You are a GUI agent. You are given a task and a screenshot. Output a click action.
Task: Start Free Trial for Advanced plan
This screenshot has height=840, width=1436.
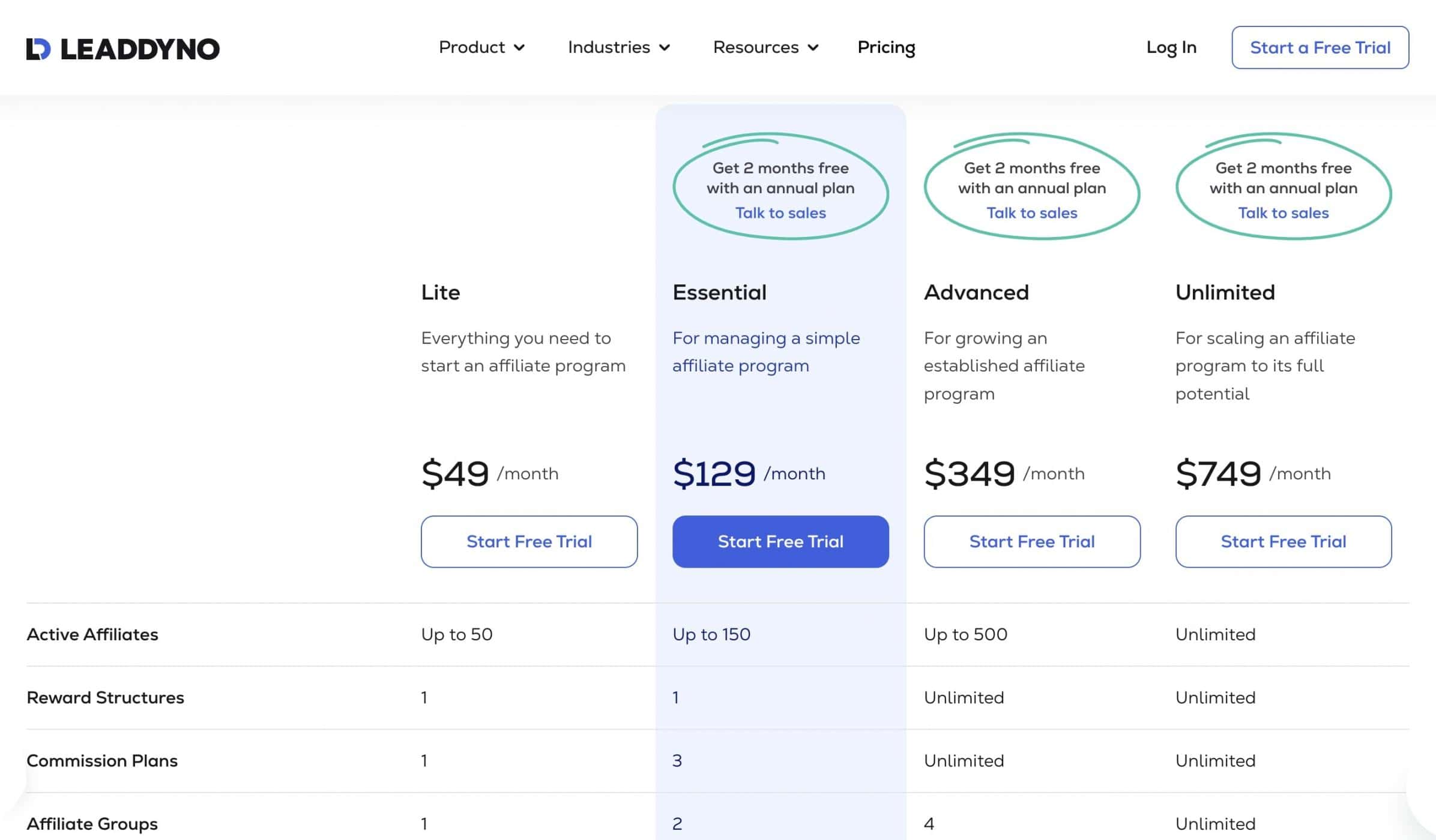click(x=1031, y=541)
